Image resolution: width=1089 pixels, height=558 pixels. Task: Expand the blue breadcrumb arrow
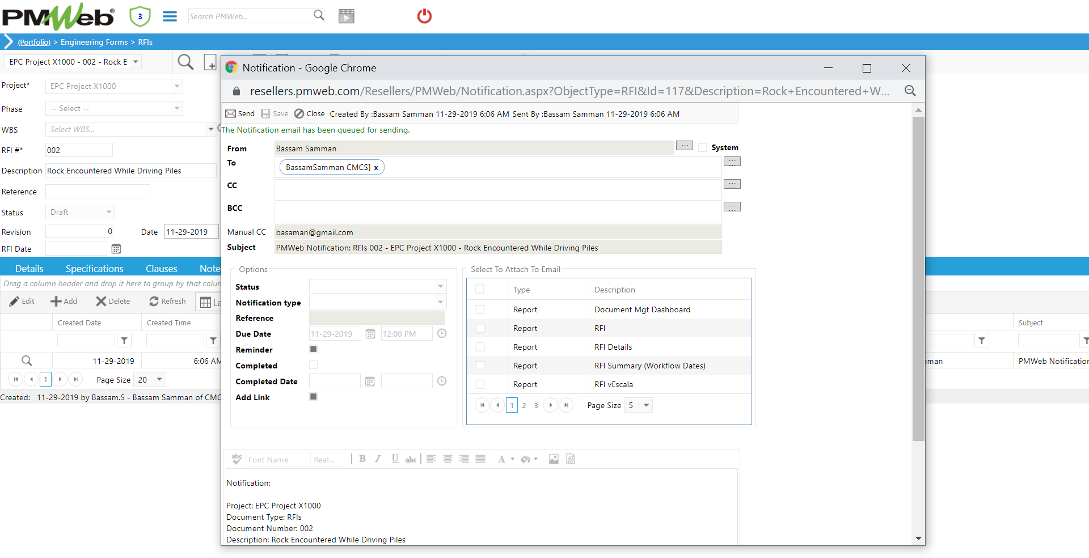pos(8,42)
